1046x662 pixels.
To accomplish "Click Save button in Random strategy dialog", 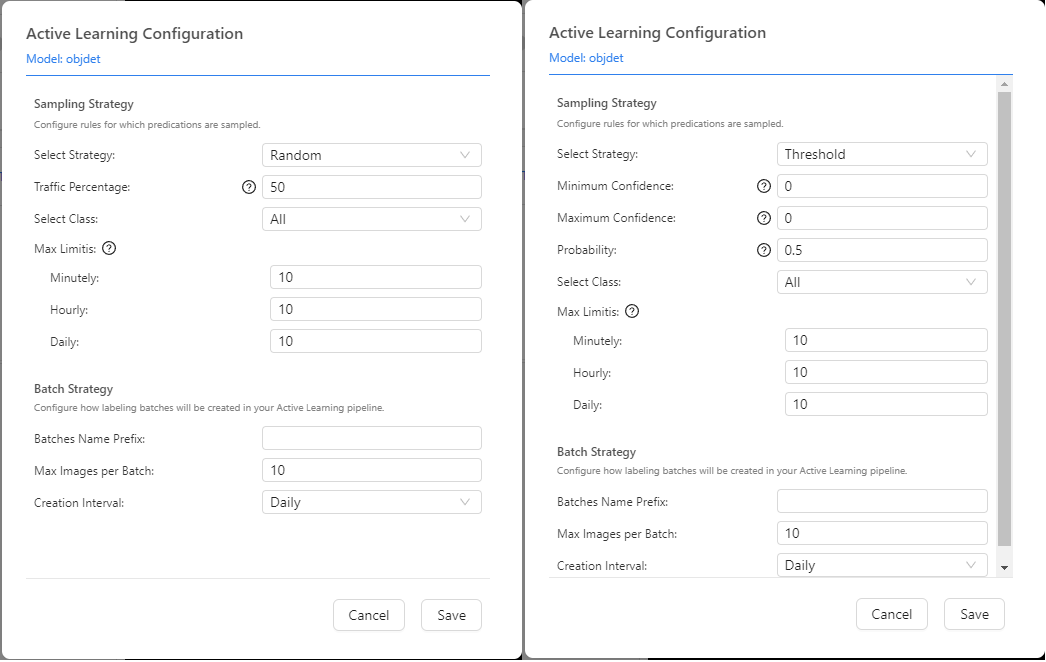I will tap(452, 615).
